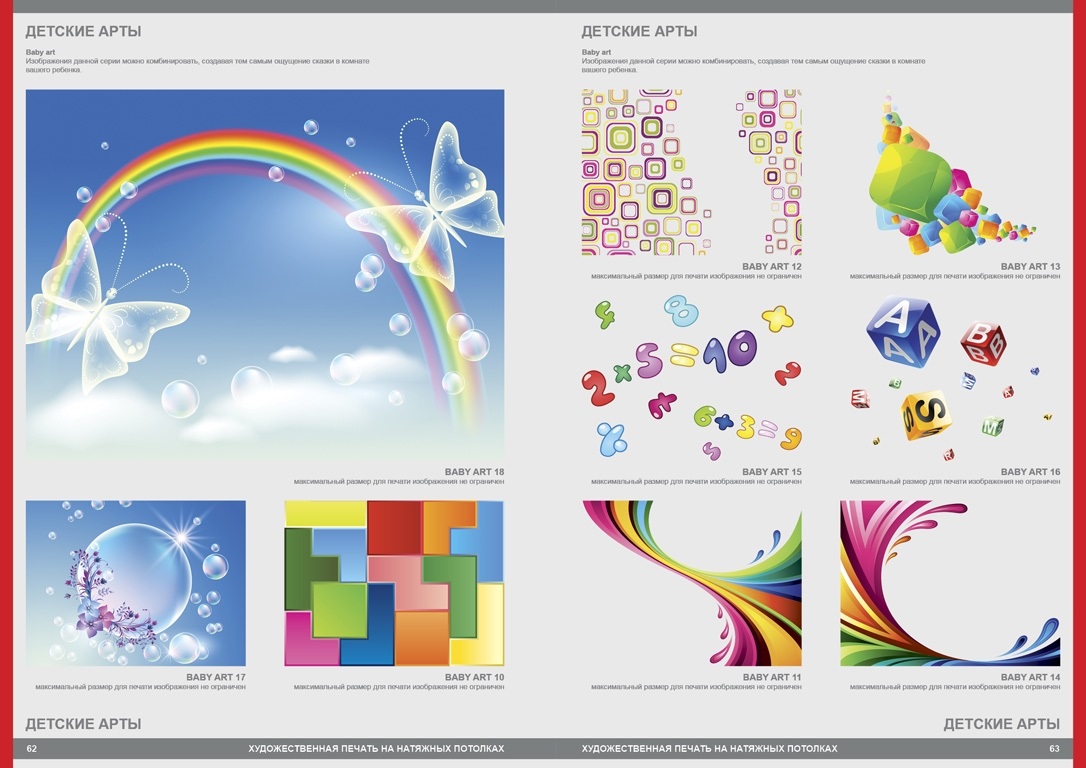
Task: Select the colorful numbers image Baby Art 15
Action: coord(691,377)
